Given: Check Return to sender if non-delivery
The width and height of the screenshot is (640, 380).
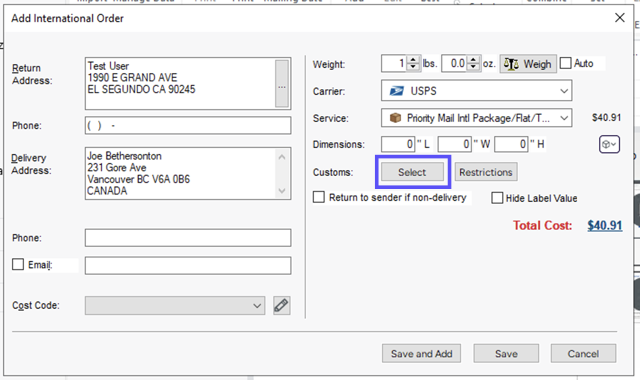Looking at the screenshot, I should coord(319,197).
